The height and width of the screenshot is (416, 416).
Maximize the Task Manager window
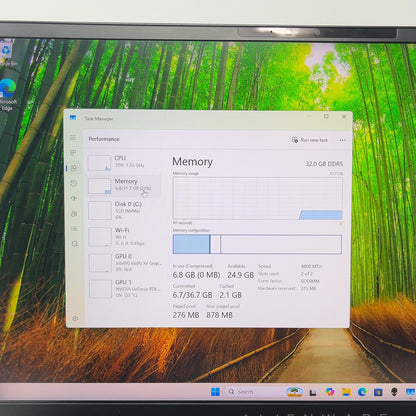[x=326, y=116]
